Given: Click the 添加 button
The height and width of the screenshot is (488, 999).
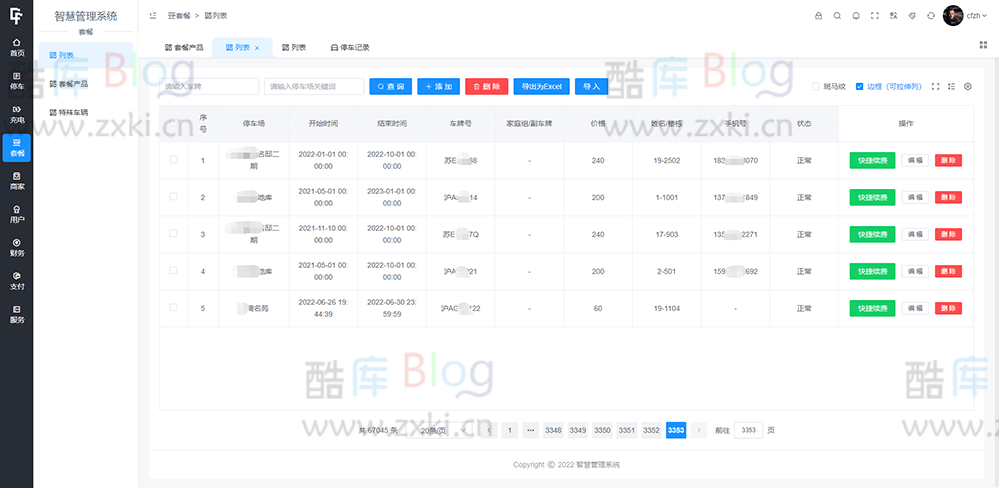Looking at the screenshot, I should pos(438,87).
